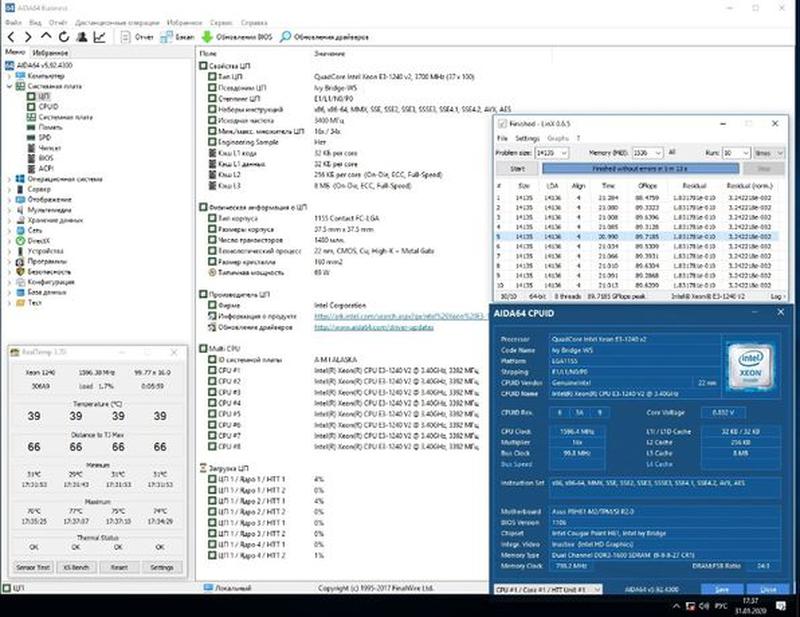
Task: Click the Reset button in RealTemp
Action: [x=119, y=567]
